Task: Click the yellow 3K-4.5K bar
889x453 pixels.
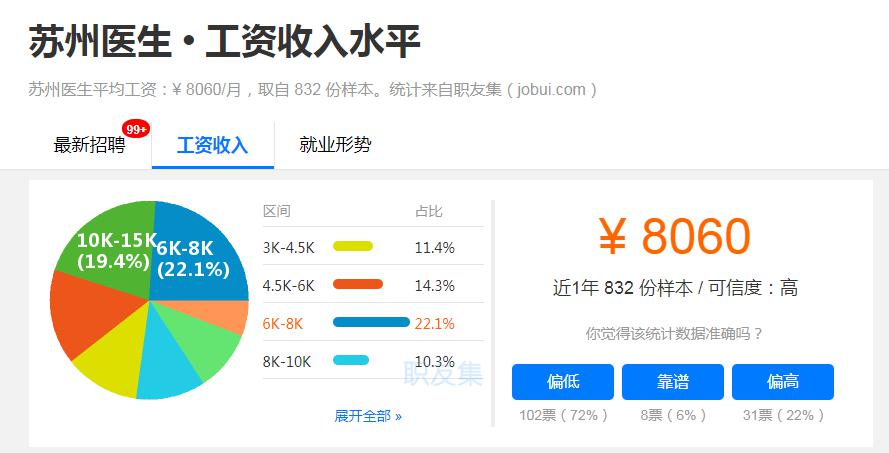Action: (353, 247)
